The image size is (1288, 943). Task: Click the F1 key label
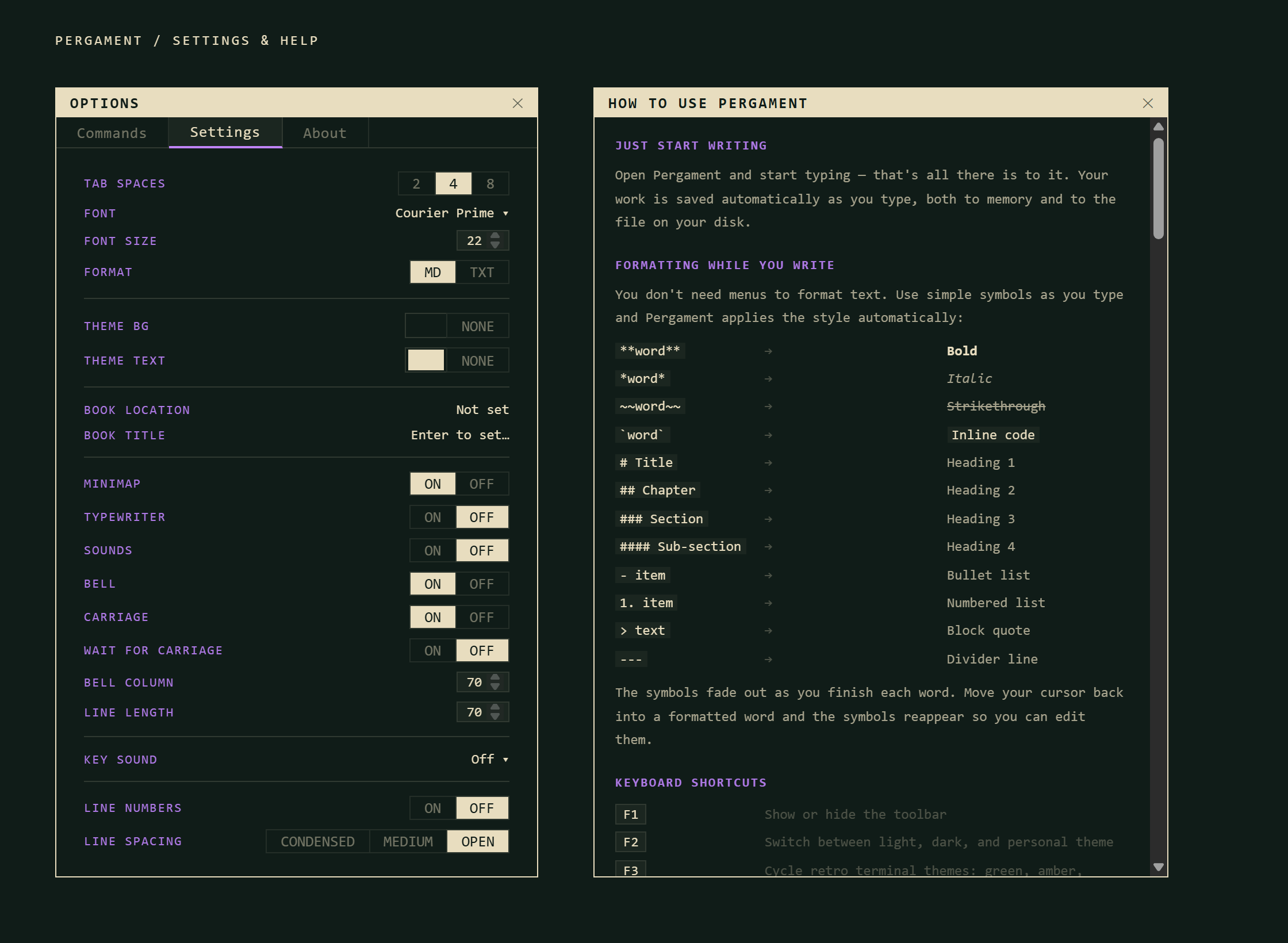(631, 814)
